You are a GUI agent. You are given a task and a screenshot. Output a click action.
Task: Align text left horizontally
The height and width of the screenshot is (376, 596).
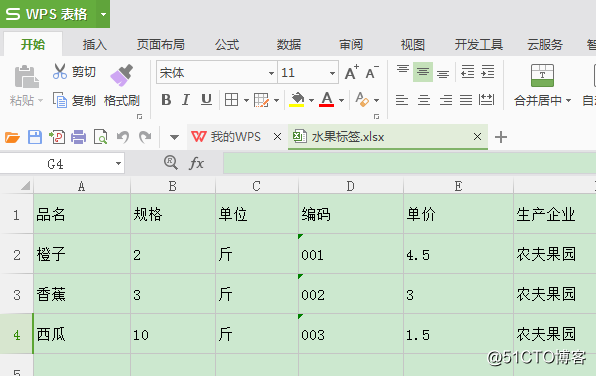402,100
